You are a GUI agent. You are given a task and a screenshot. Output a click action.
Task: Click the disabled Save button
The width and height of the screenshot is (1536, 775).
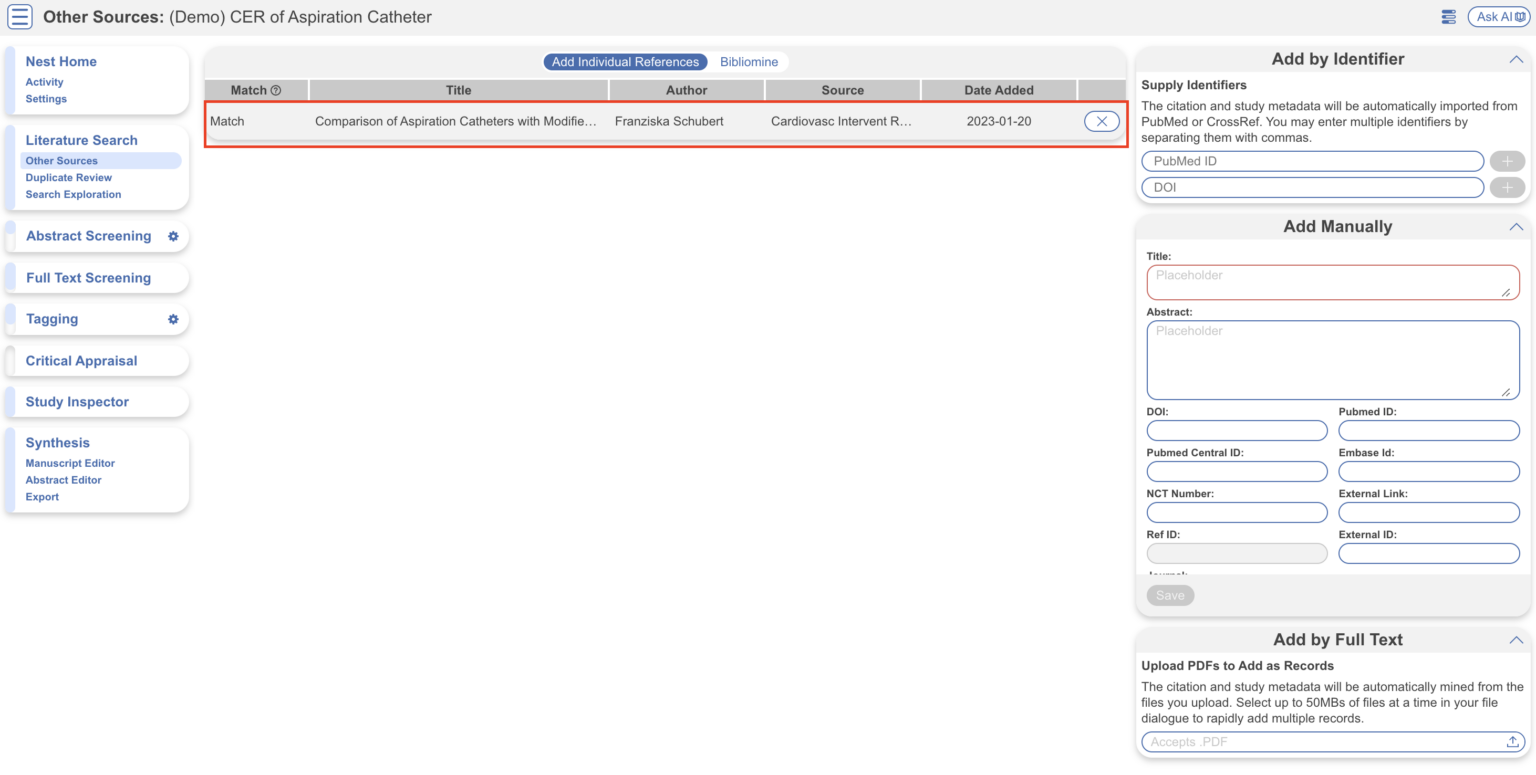(x=1170, y=595)
